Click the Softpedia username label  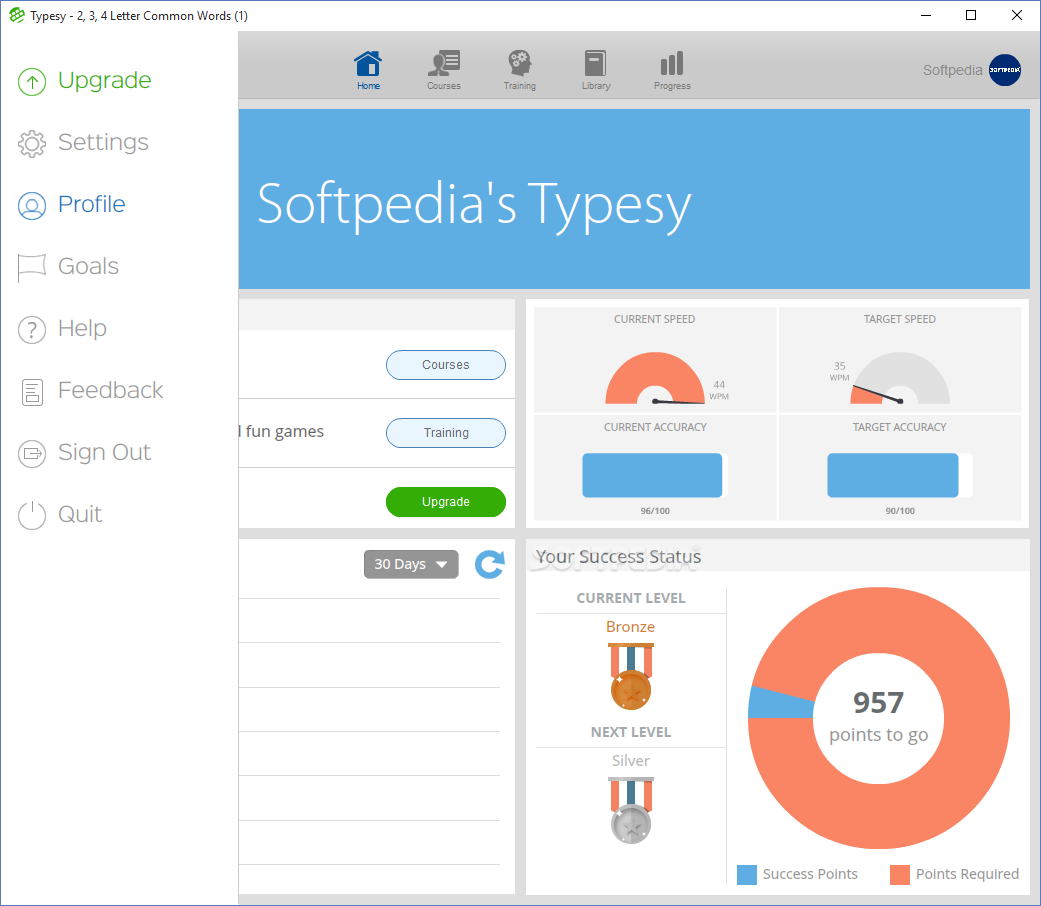(x=952, y=70)
